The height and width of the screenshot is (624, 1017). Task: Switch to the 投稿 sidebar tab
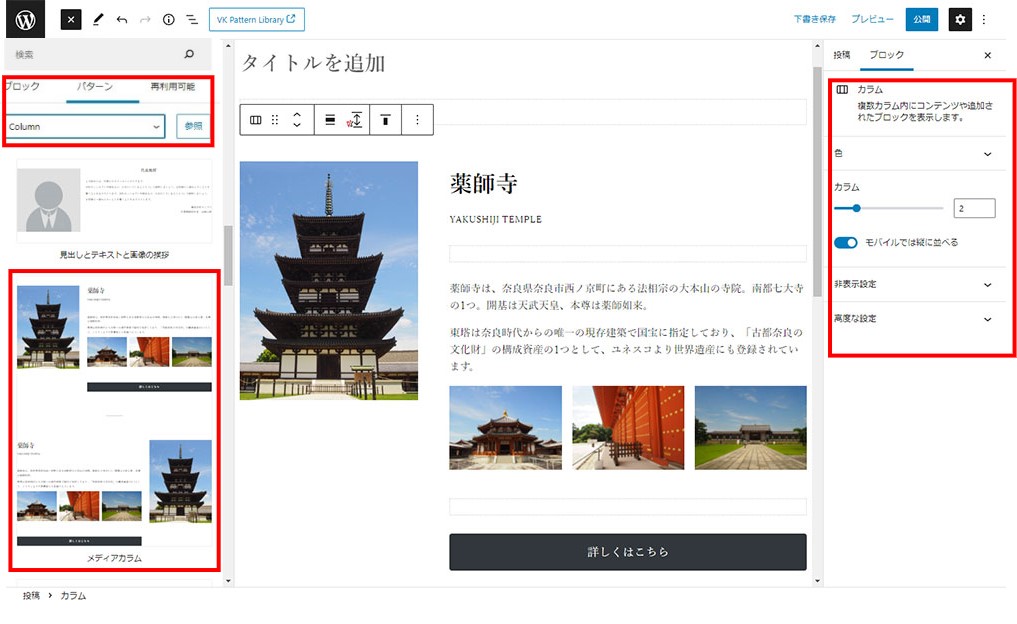pyautogui.click(x=842, y=55)
